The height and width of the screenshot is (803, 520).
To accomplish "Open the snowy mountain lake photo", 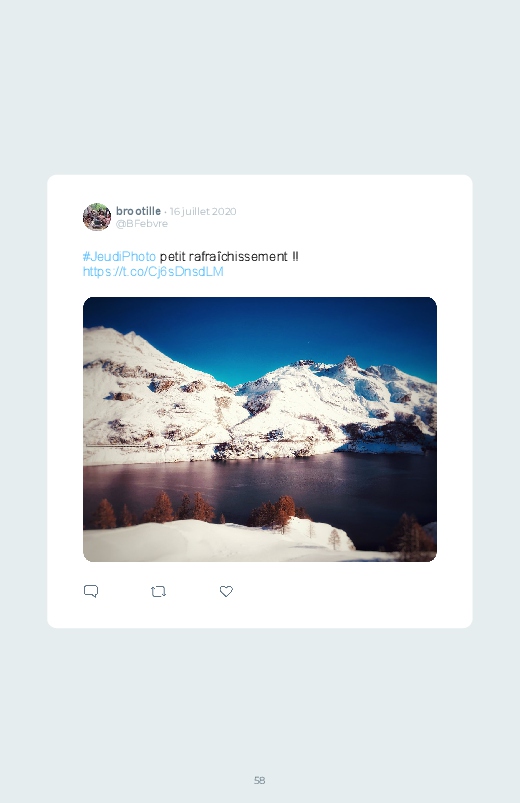I will tap(260, 429).
